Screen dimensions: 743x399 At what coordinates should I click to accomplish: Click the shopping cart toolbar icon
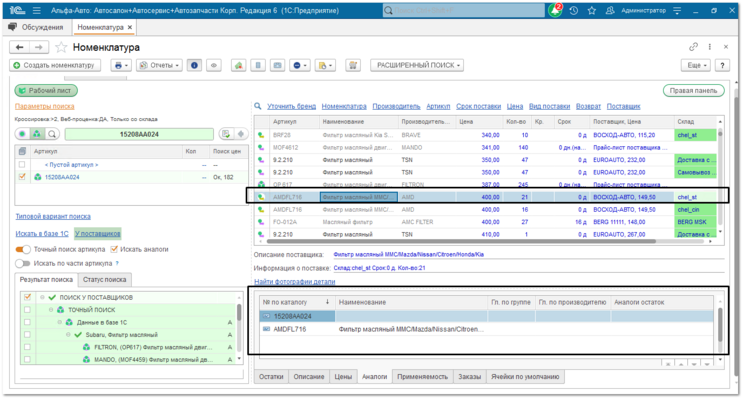(x=353, y=65)
